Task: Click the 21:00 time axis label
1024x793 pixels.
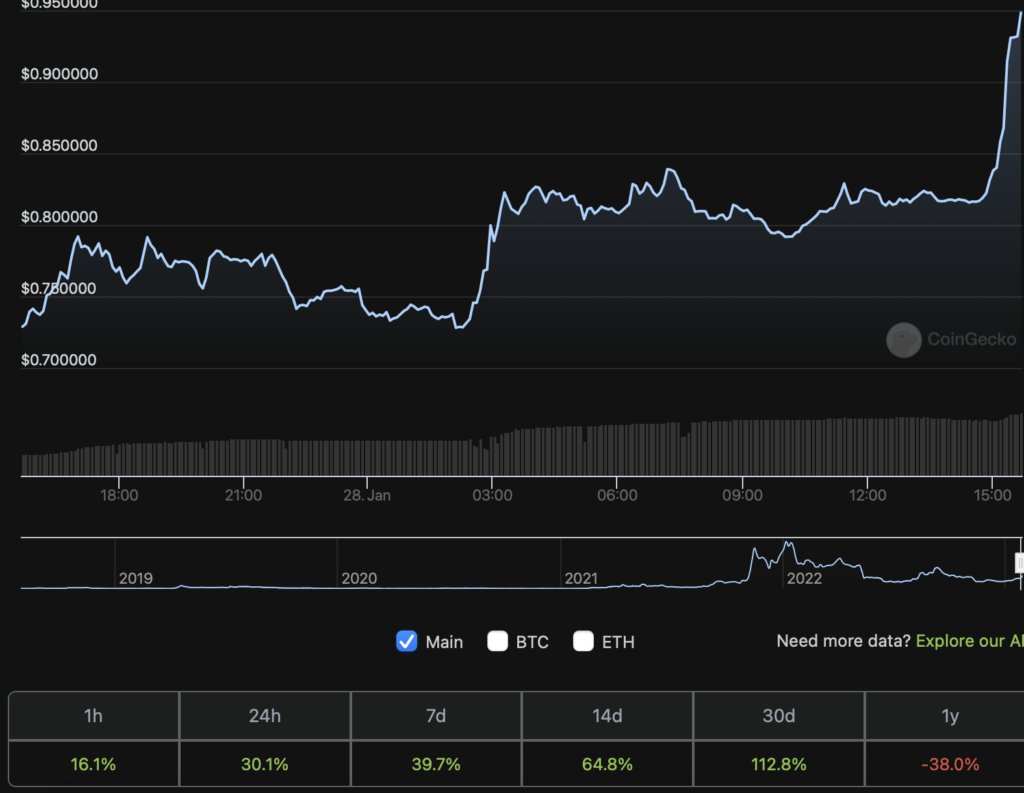Action: click(244, 495)
